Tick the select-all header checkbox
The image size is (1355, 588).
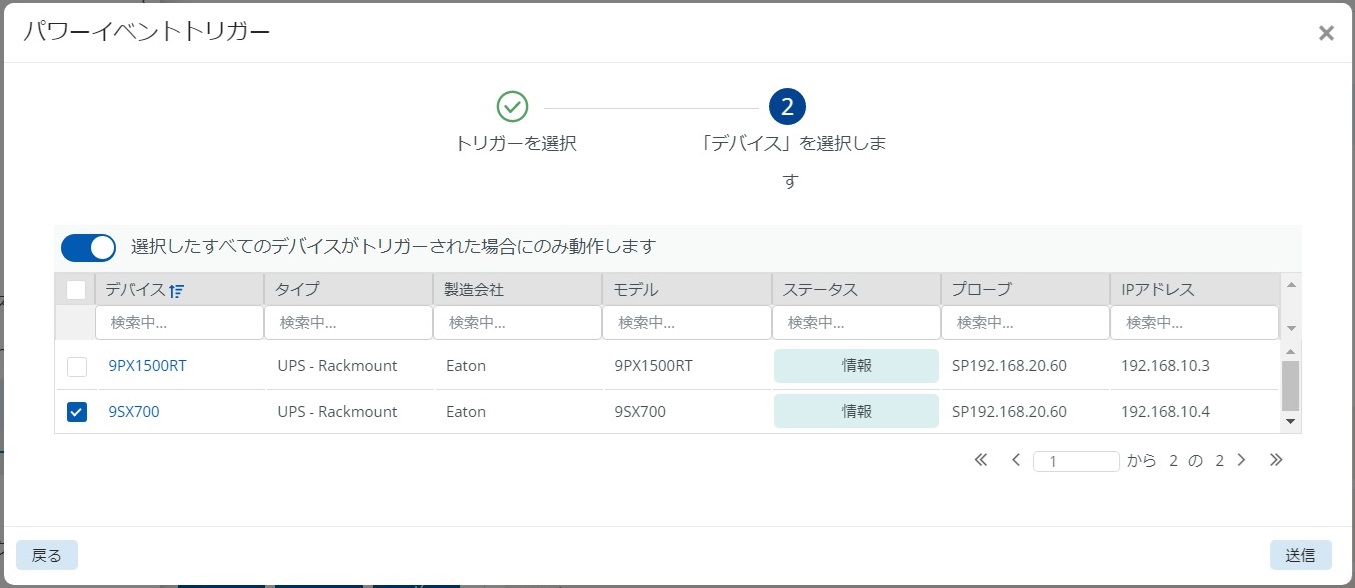tap(76, 290)
